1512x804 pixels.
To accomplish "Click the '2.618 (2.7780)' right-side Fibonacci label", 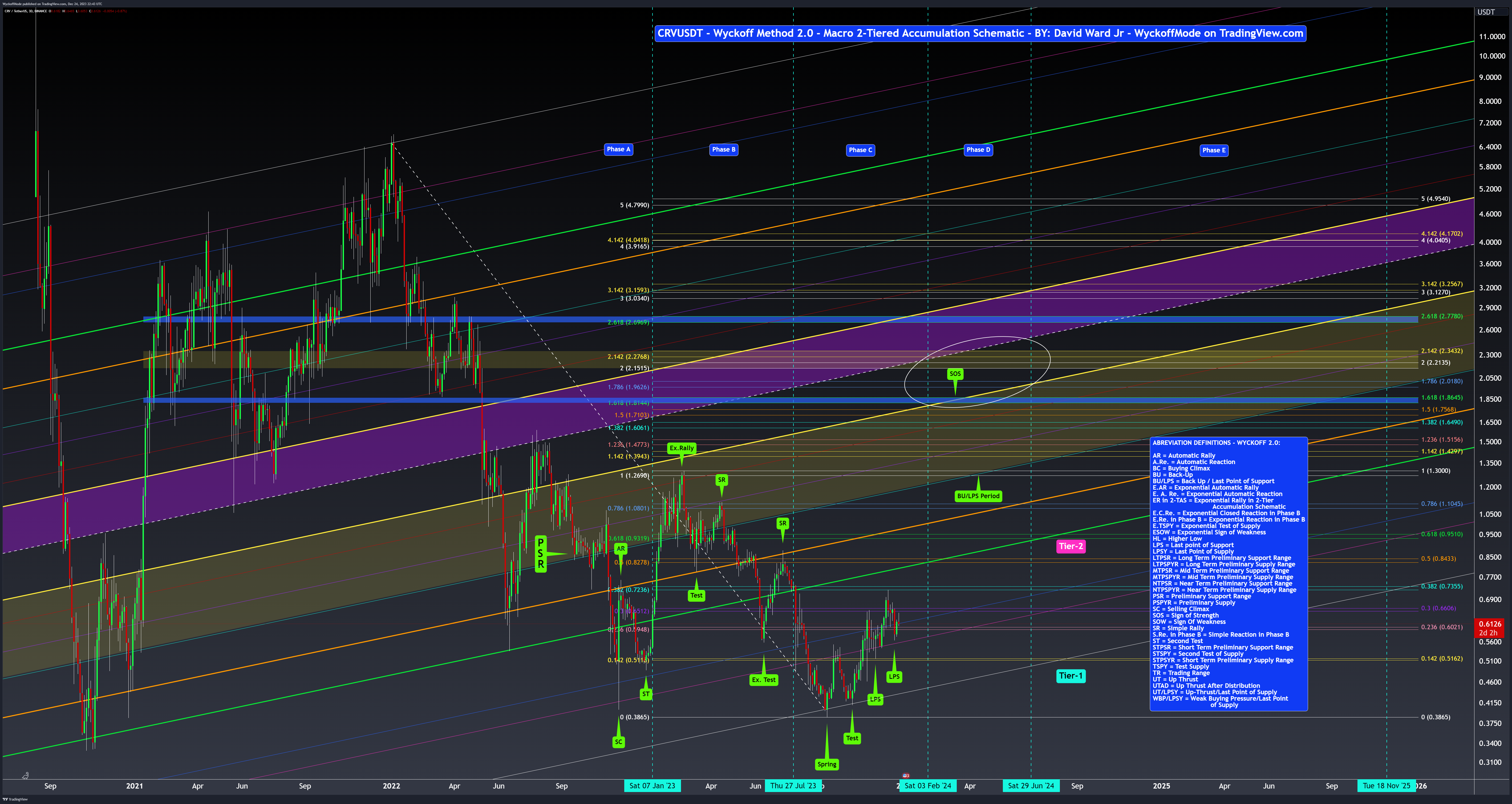I will click(1442, 316).
